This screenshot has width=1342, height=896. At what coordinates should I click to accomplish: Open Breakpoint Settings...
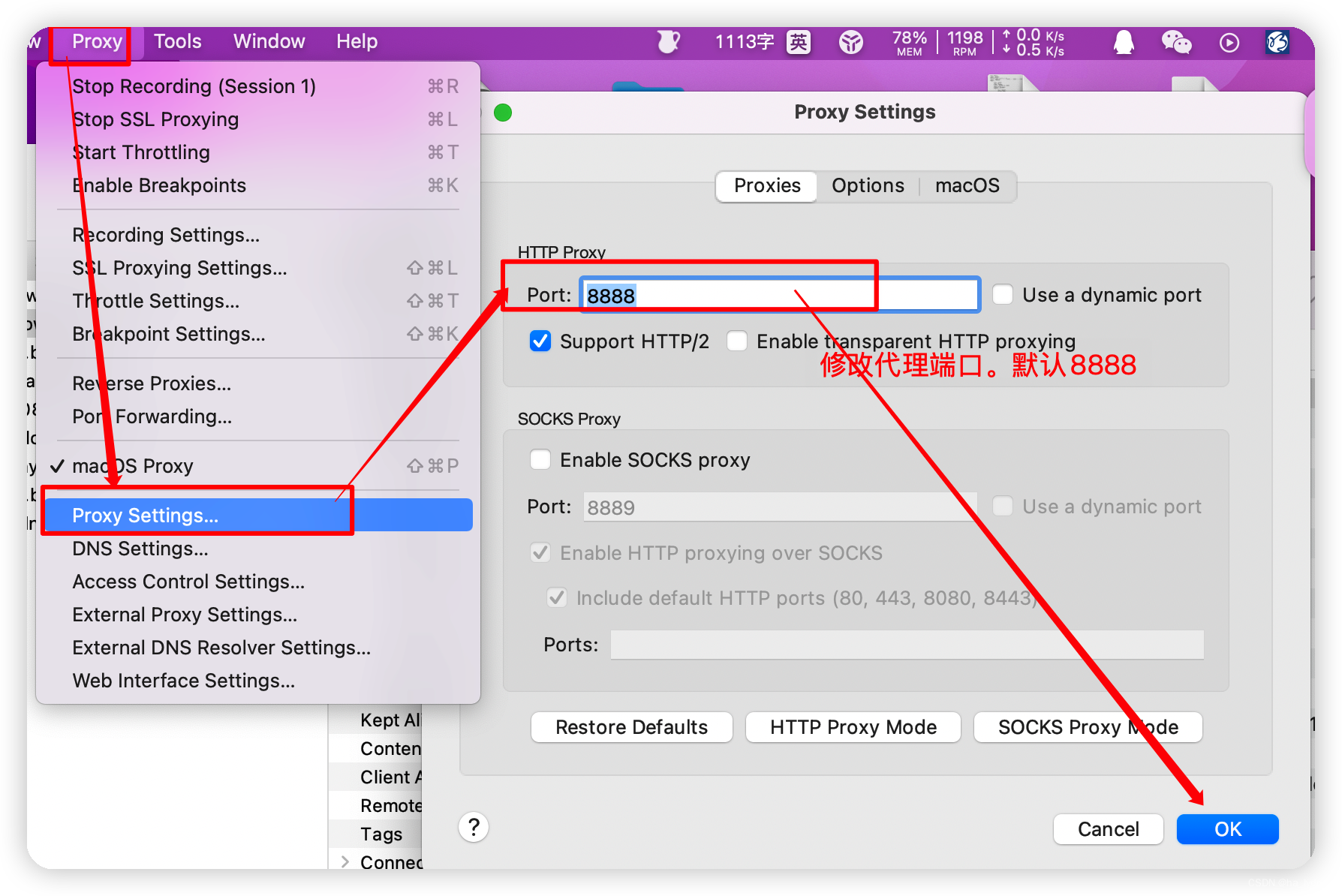257,334
